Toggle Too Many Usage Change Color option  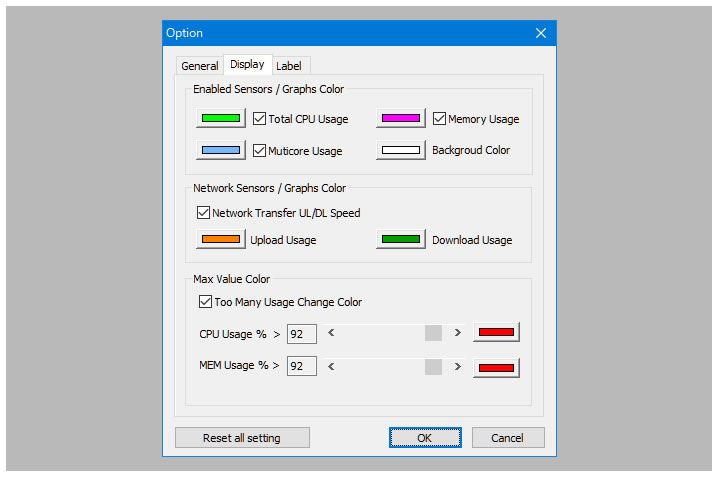coord(206,302)
